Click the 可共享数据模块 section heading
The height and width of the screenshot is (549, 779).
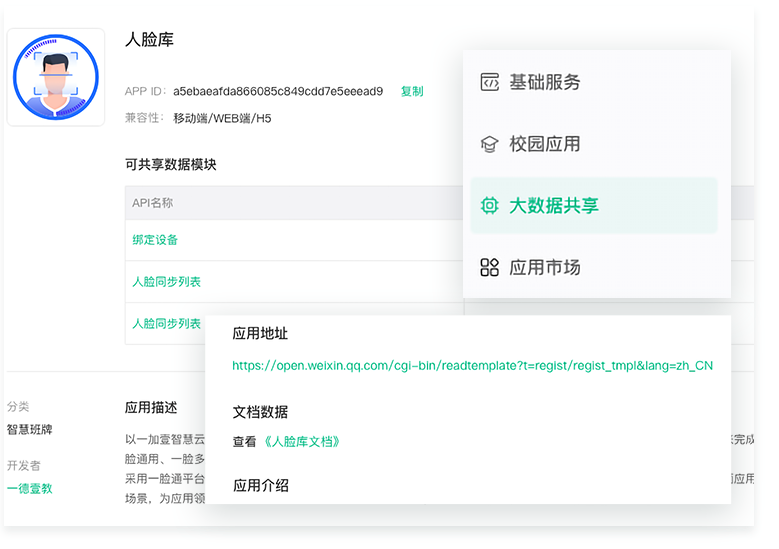[170, 164]
